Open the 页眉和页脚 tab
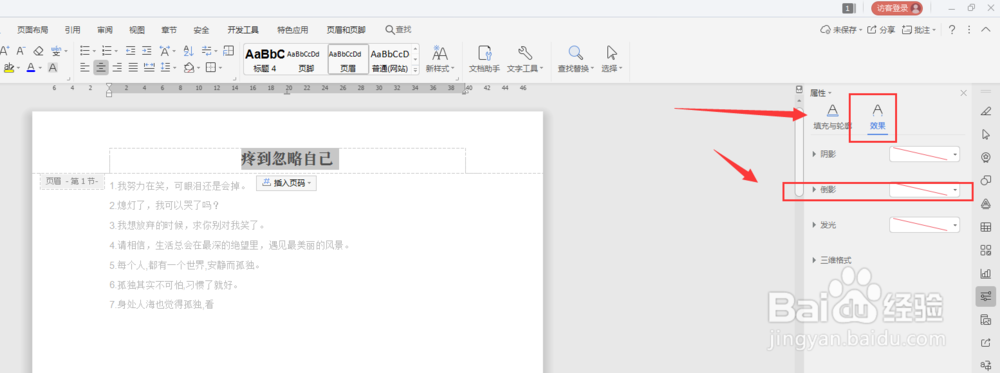Image resolution: width=1000 pixels, height=373 pixels. click(346, 29)
